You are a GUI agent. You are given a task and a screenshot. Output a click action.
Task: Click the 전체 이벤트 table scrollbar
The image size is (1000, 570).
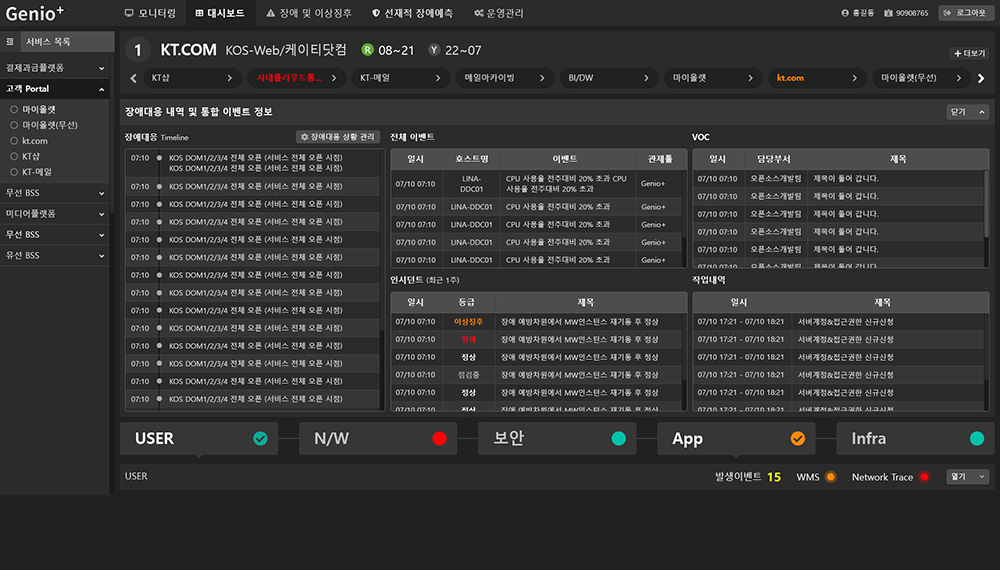(684, 204)
